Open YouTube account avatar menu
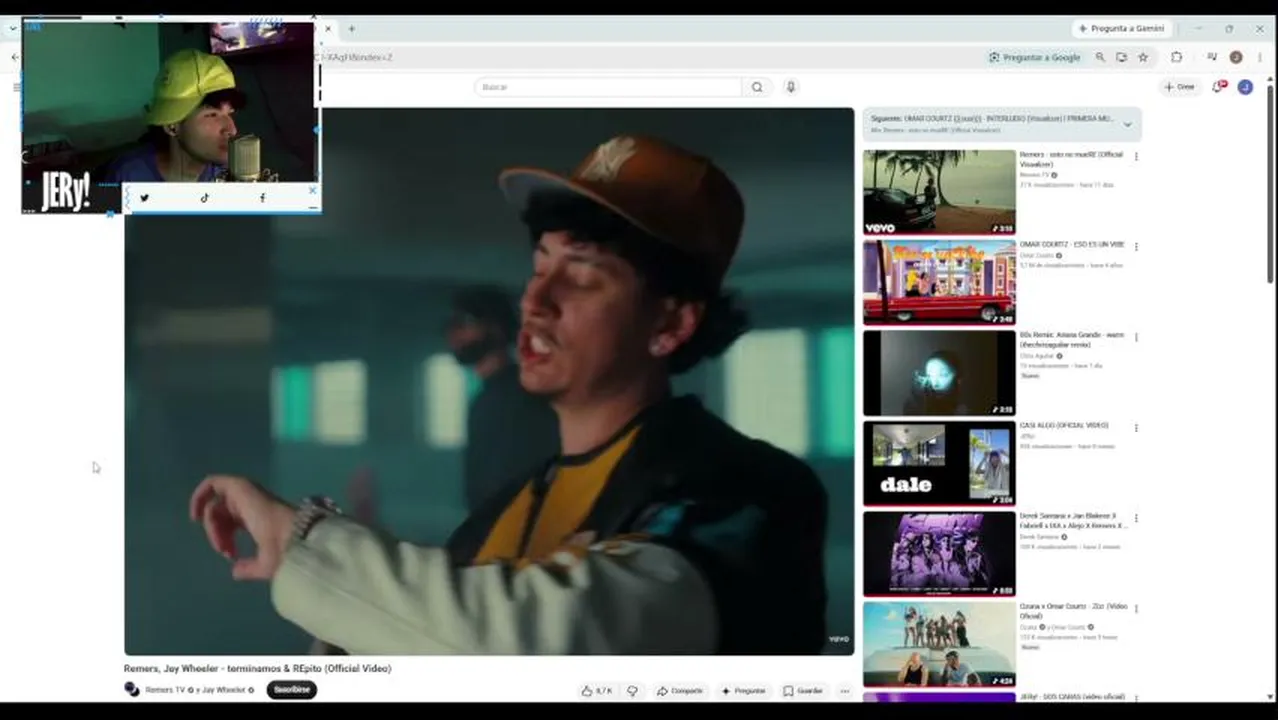 coord(1245,87)
